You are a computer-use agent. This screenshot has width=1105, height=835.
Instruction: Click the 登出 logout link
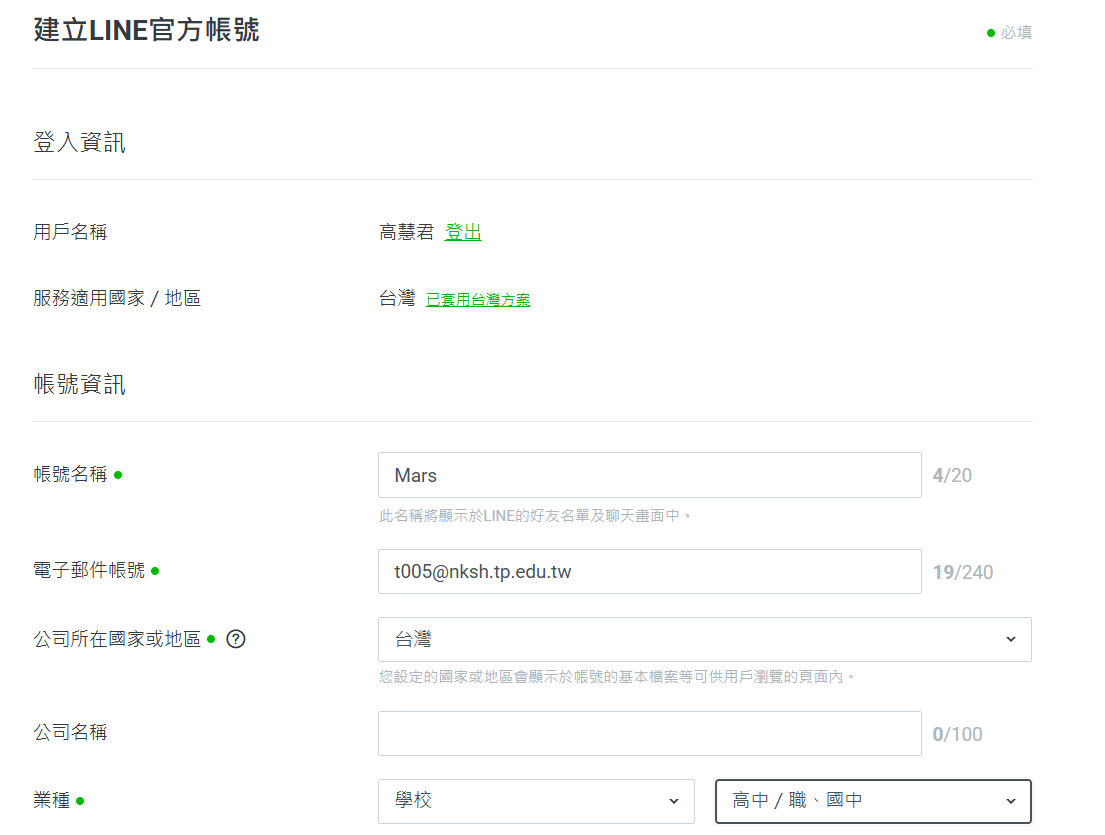pyautogui.click(x=463, y=233)
